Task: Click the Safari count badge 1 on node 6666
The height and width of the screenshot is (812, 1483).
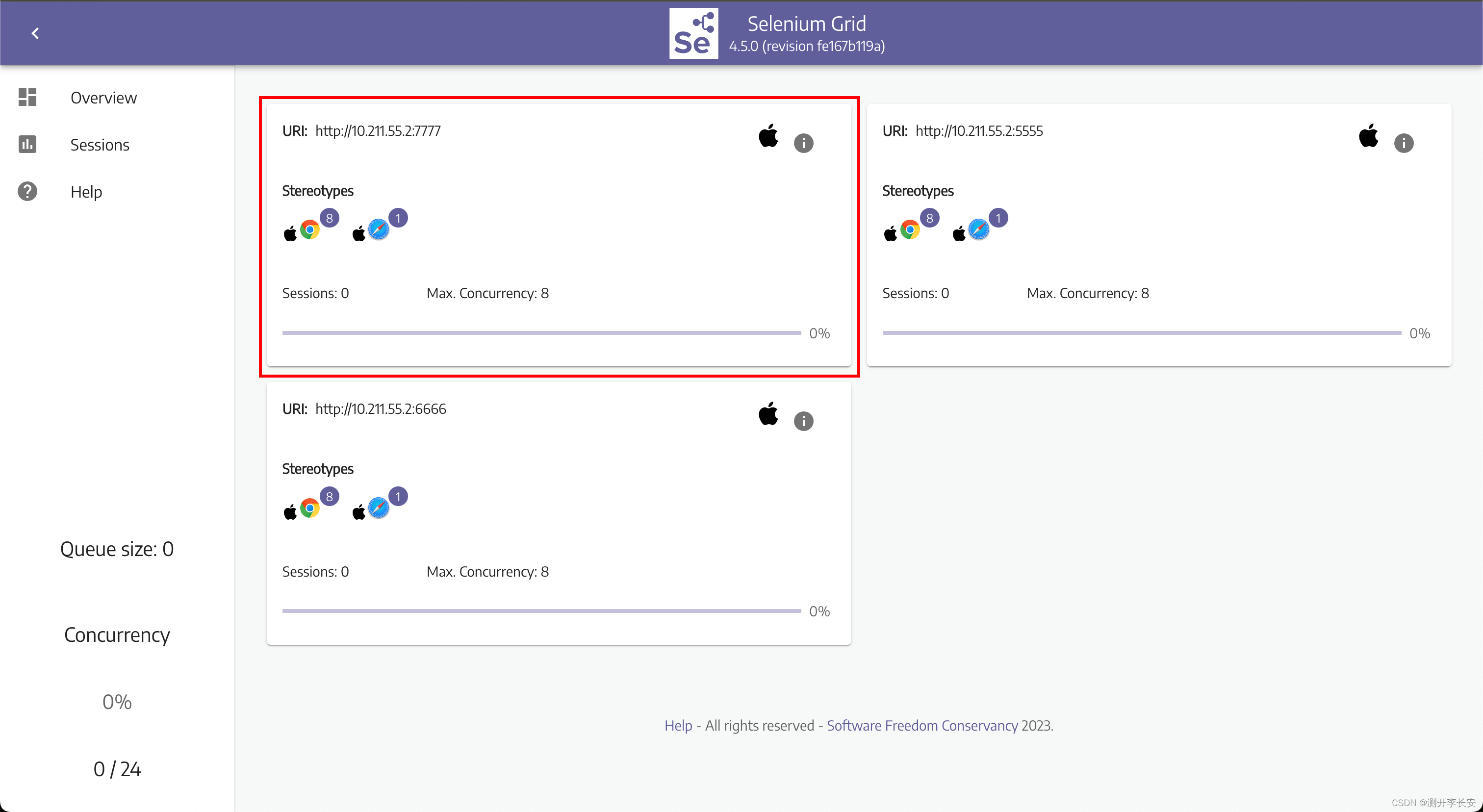Action: click(398, 496)
